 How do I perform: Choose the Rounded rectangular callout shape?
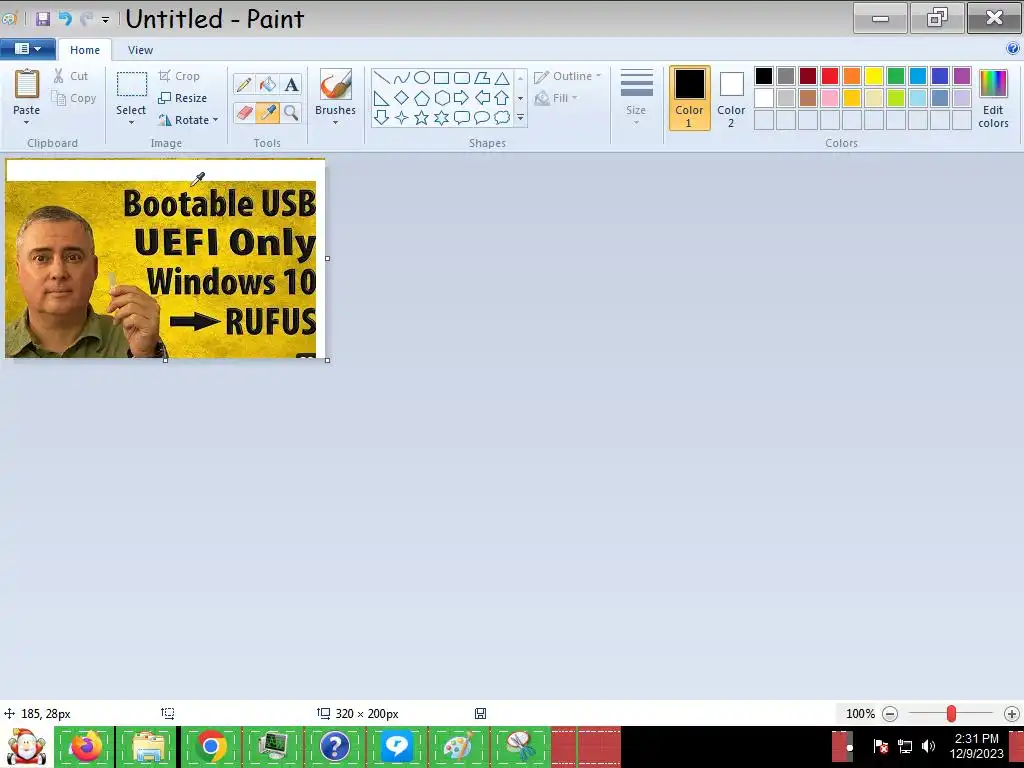(462, 118)
